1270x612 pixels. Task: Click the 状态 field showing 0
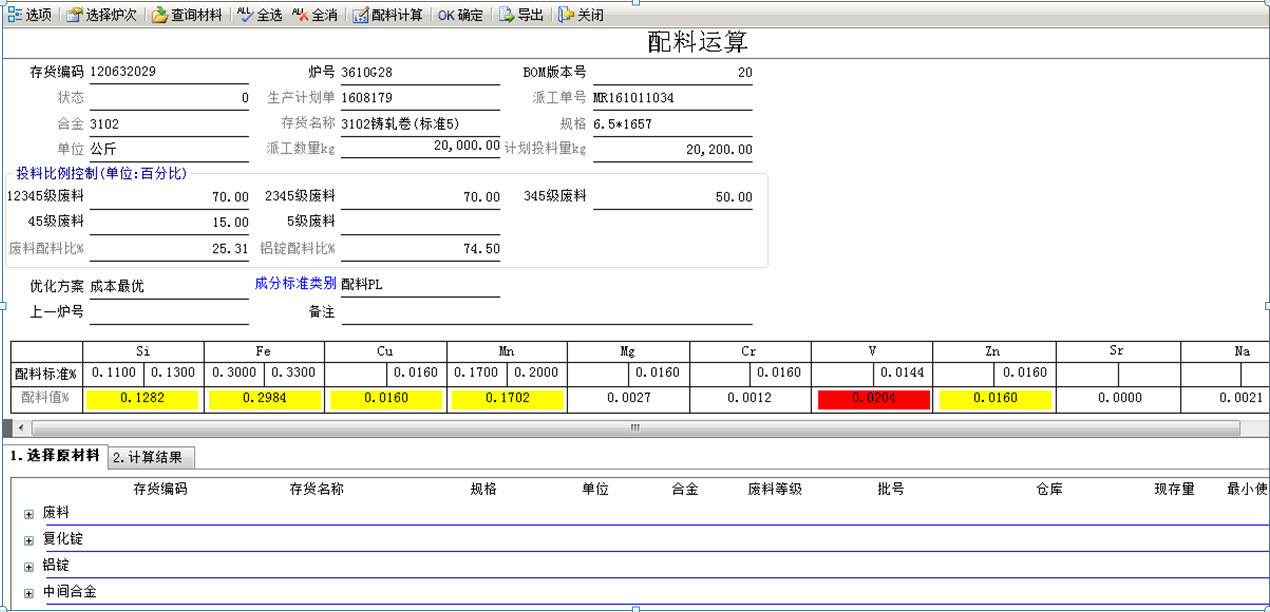(x=169, y=98)
